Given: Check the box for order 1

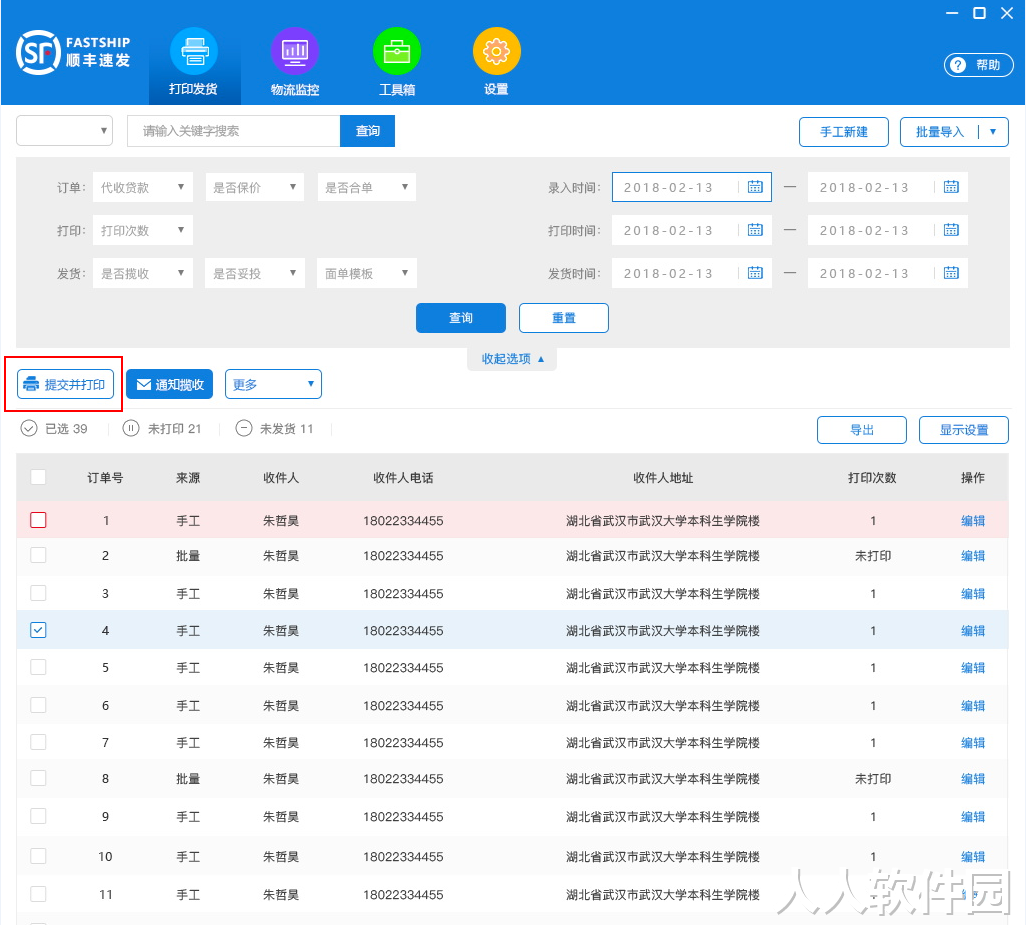Looking at the screenshot, I should [x=39, y=520].
